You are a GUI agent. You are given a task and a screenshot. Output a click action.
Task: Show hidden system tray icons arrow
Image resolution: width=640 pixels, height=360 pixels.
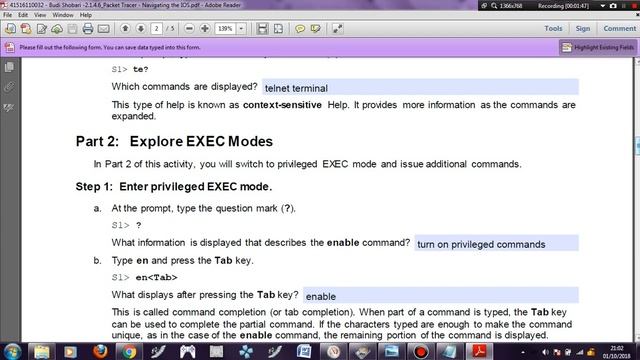pyautogui.click(x=523, y=352)
